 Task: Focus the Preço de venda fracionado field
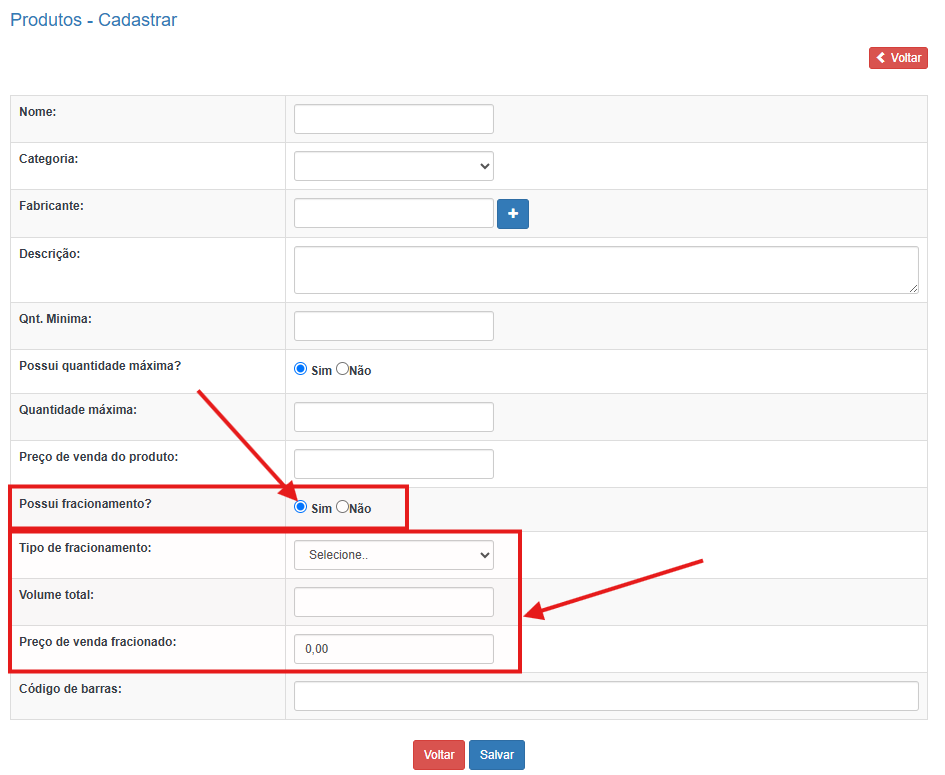click(393, 649)
